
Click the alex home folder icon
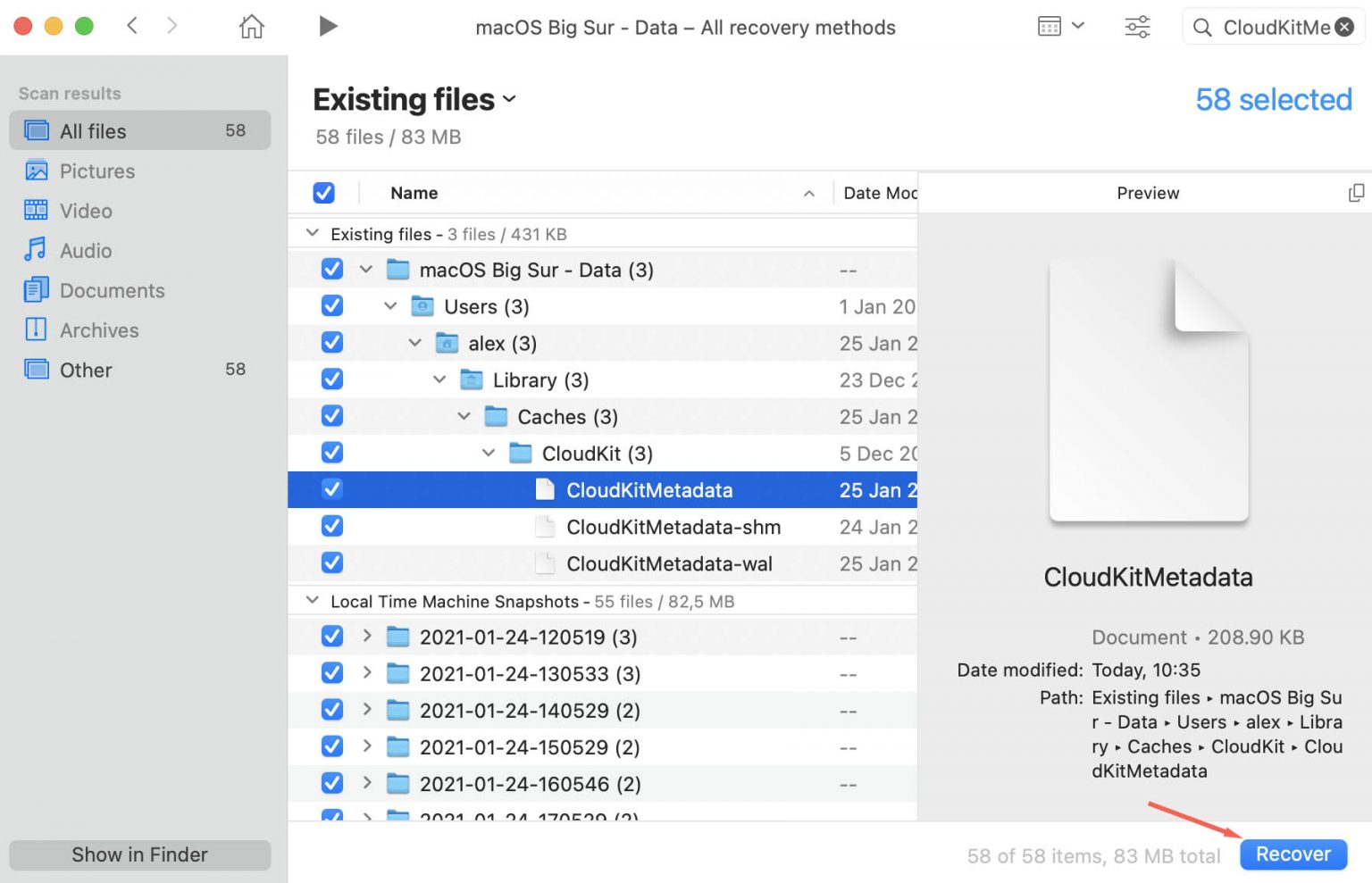(x=447, y=343)
